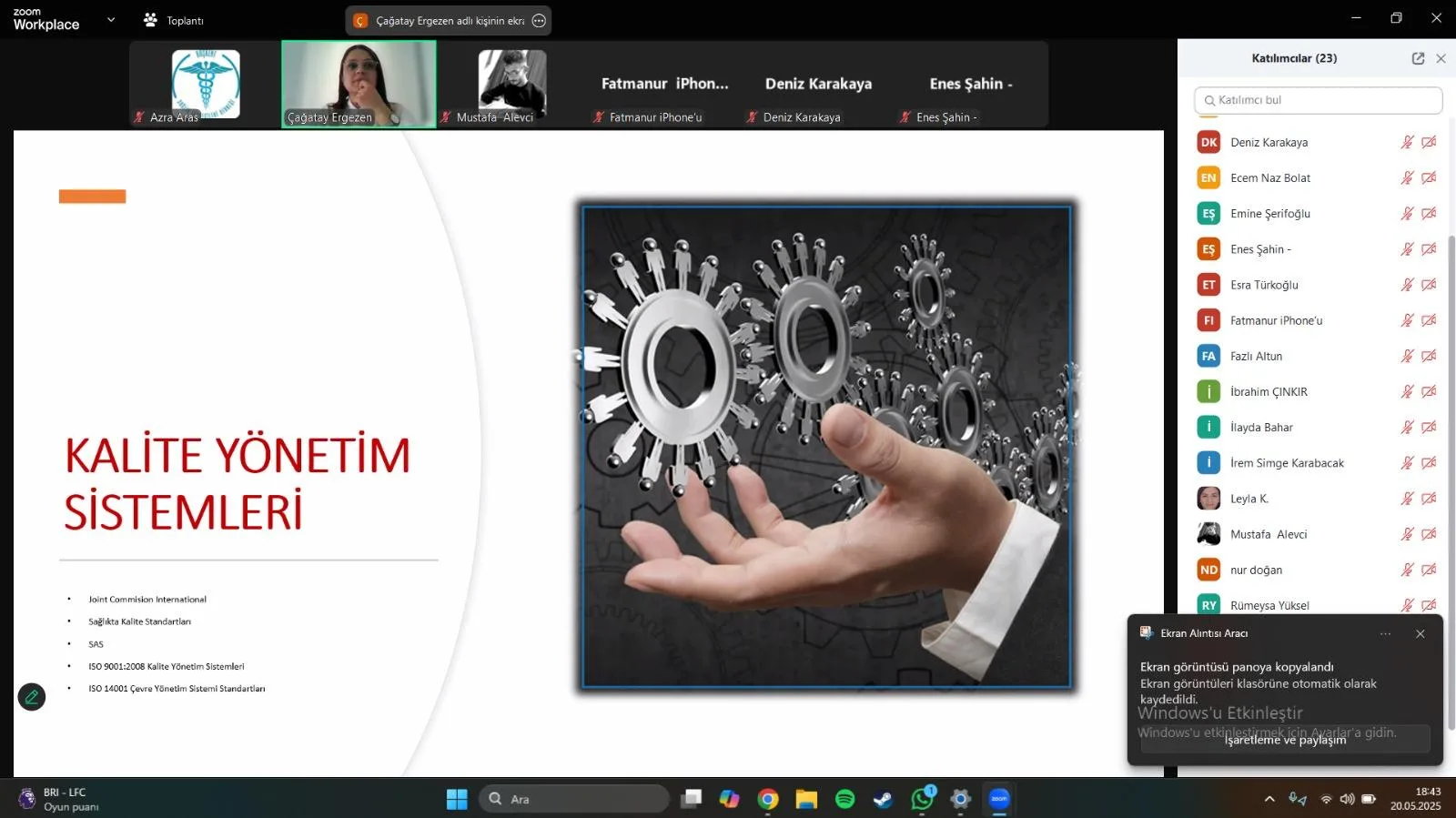The image size is (1456, 818).
Task: Click the Çağatay Ergezen screen share indicator
Action: [x=449, y=21]
